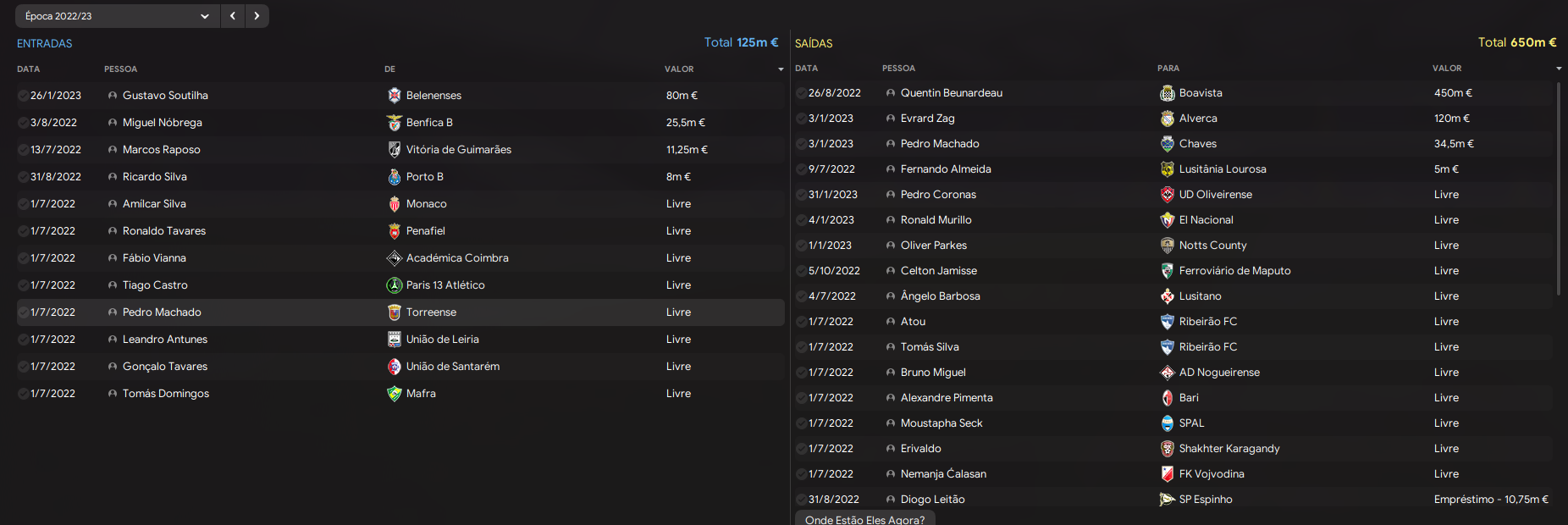
Task: Click the 450m € transfer value
Action: click(x=1453, y=93)
